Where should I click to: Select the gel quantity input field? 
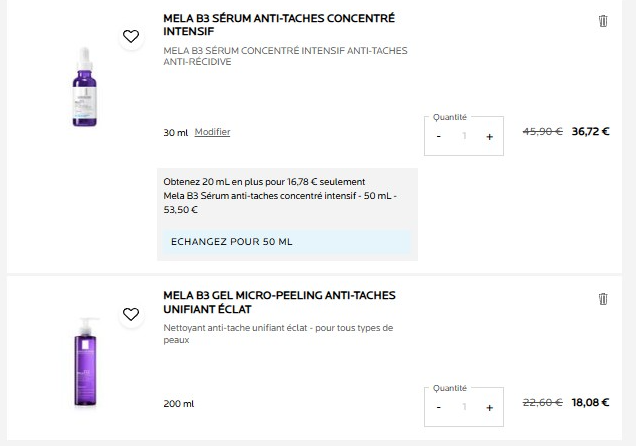pyautogui.click(x=464, y=407)
